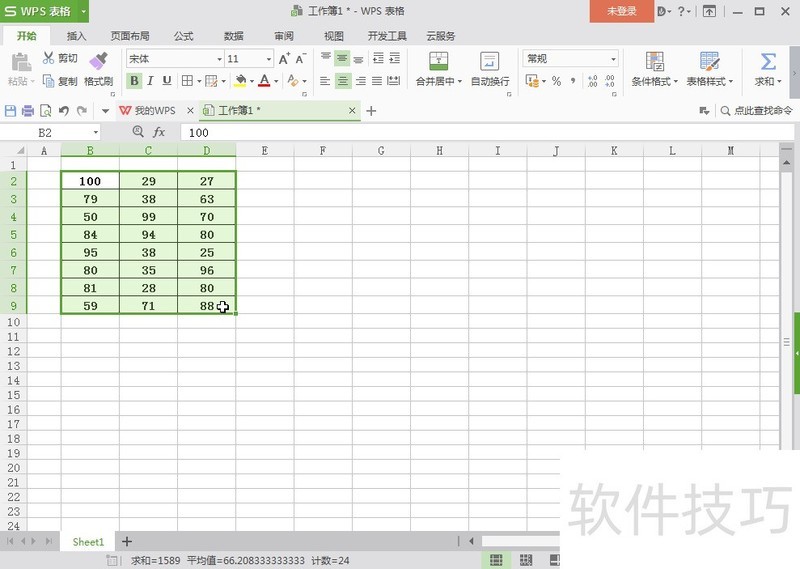
Task: Decrease indent icon
Action: tap(378, 58)
